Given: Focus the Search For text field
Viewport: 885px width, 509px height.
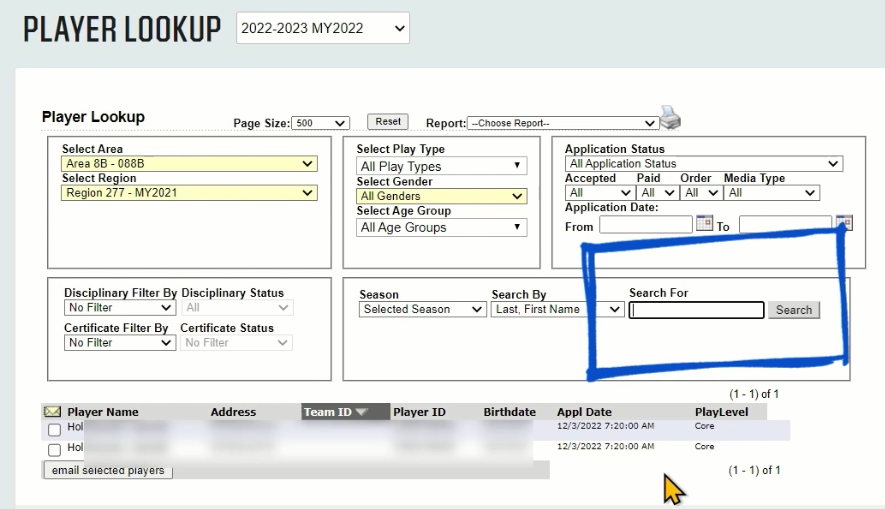Looking at the screenshot, I should (696, 310).
